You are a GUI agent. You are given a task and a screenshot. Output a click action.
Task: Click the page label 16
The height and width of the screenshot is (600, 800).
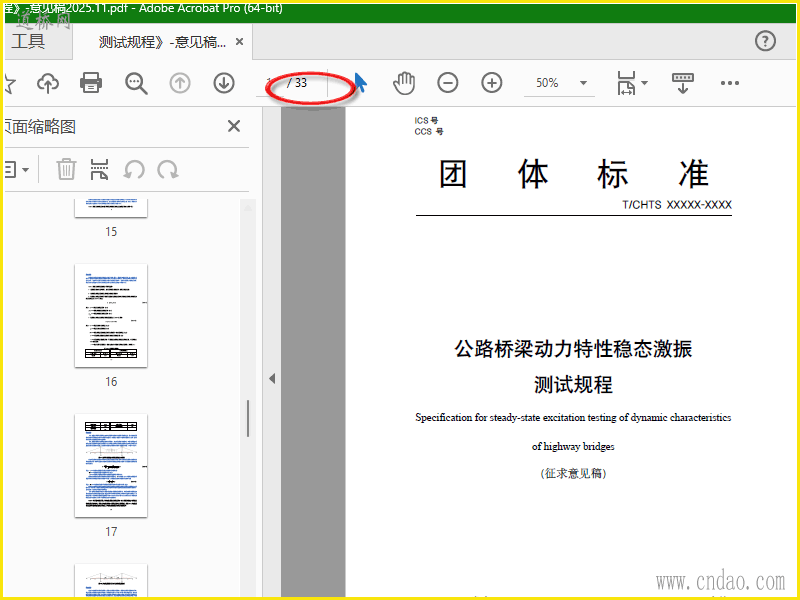(x=111, y=382)
